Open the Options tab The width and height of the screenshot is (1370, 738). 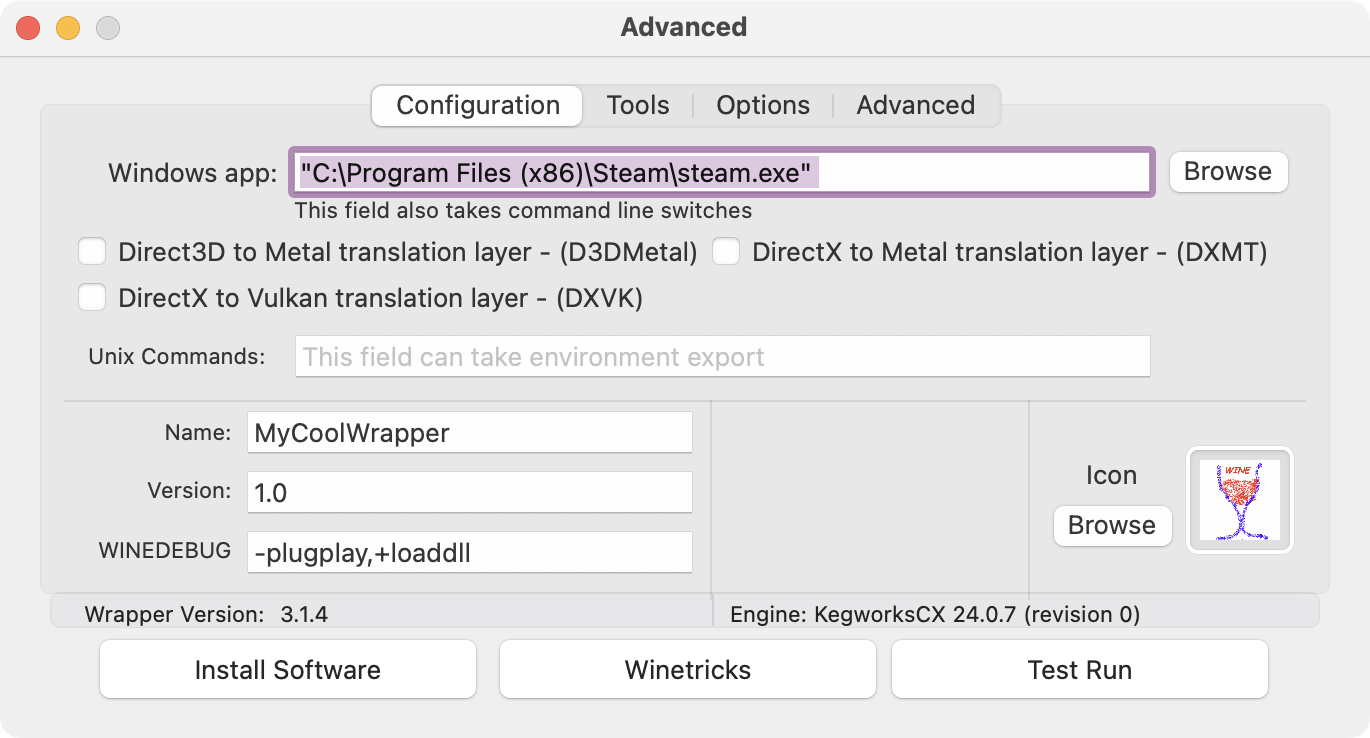pyautogui.click(x=763, y=106)
